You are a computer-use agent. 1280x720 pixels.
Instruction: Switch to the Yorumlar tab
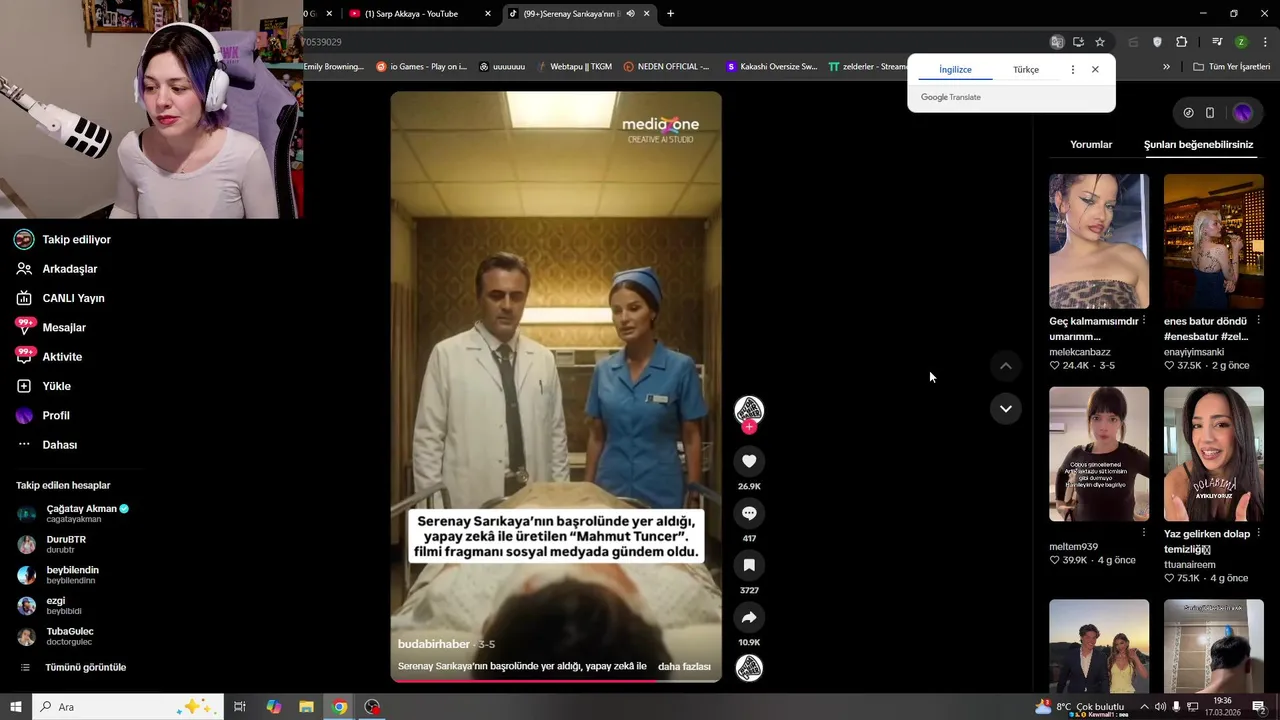(x=1091, y=145)
